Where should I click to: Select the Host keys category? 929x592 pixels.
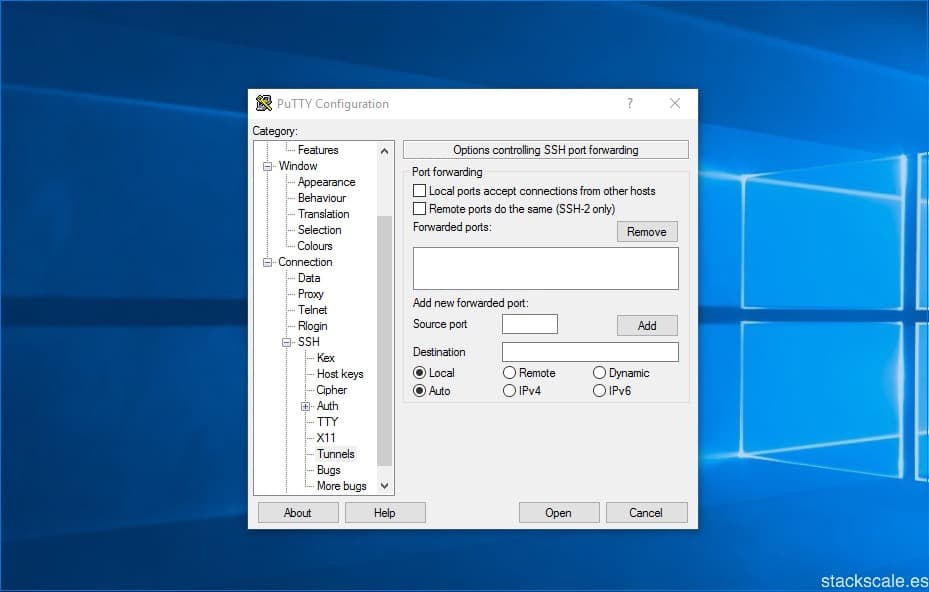click(340, 374)
